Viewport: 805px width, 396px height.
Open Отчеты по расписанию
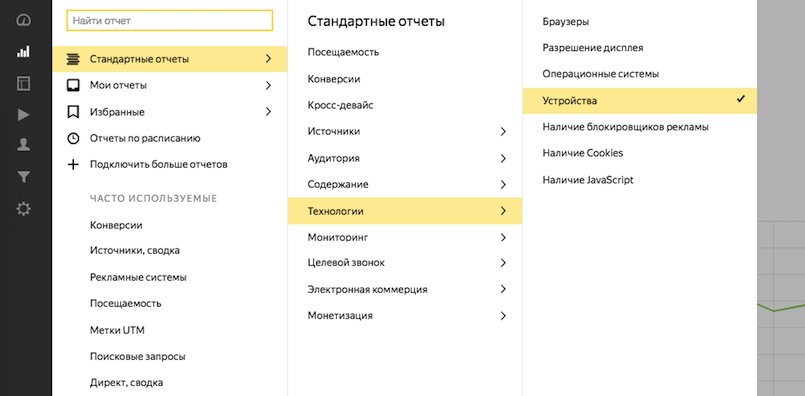pos(169,138)
